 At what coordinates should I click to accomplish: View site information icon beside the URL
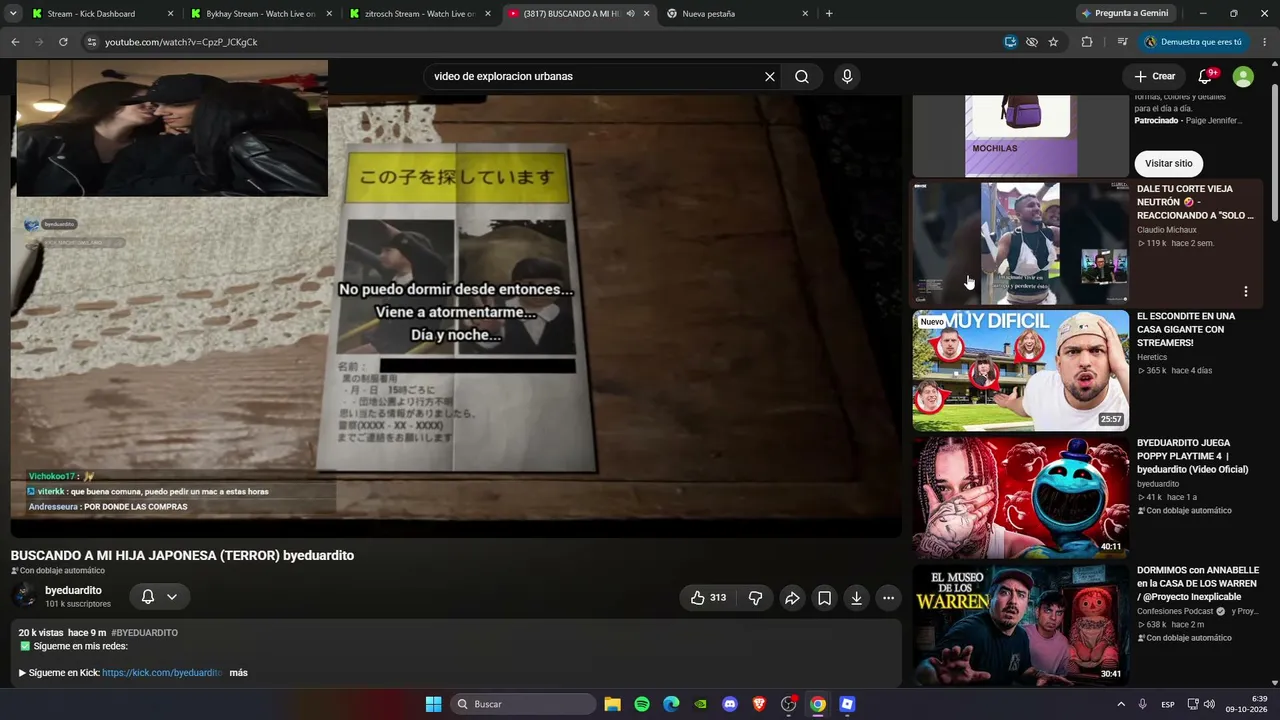click(91, 42)
